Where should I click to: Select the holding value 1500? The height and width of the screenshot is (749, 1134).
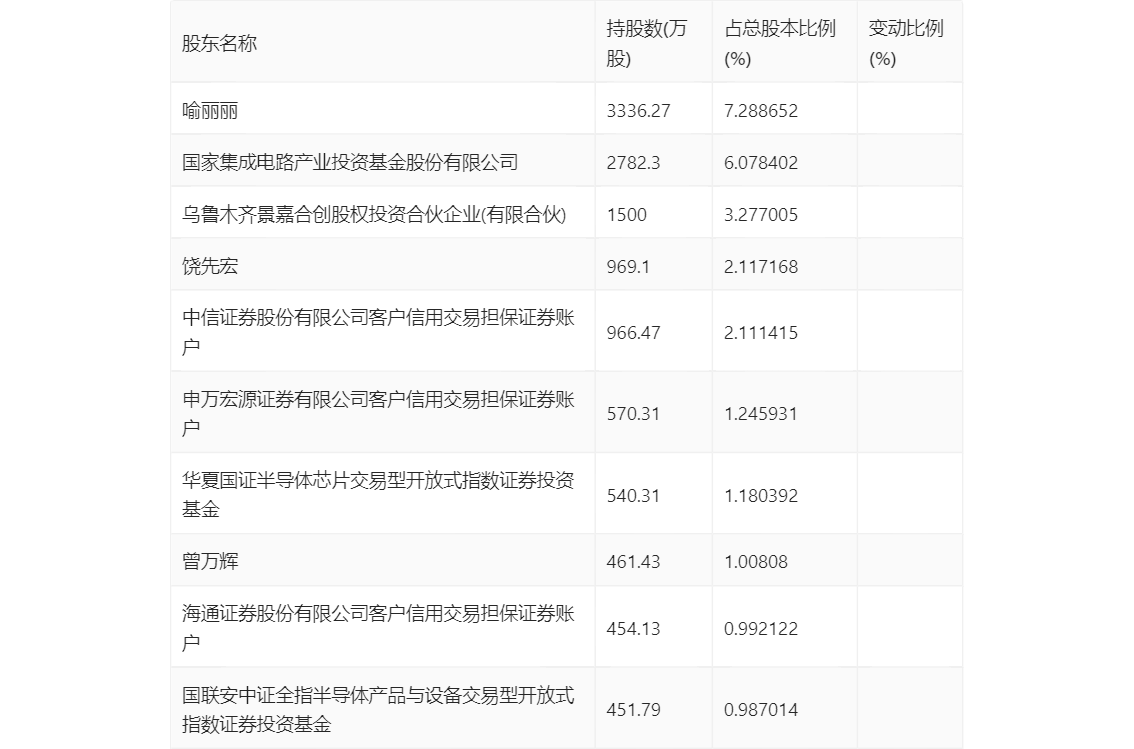click(626, 215)
